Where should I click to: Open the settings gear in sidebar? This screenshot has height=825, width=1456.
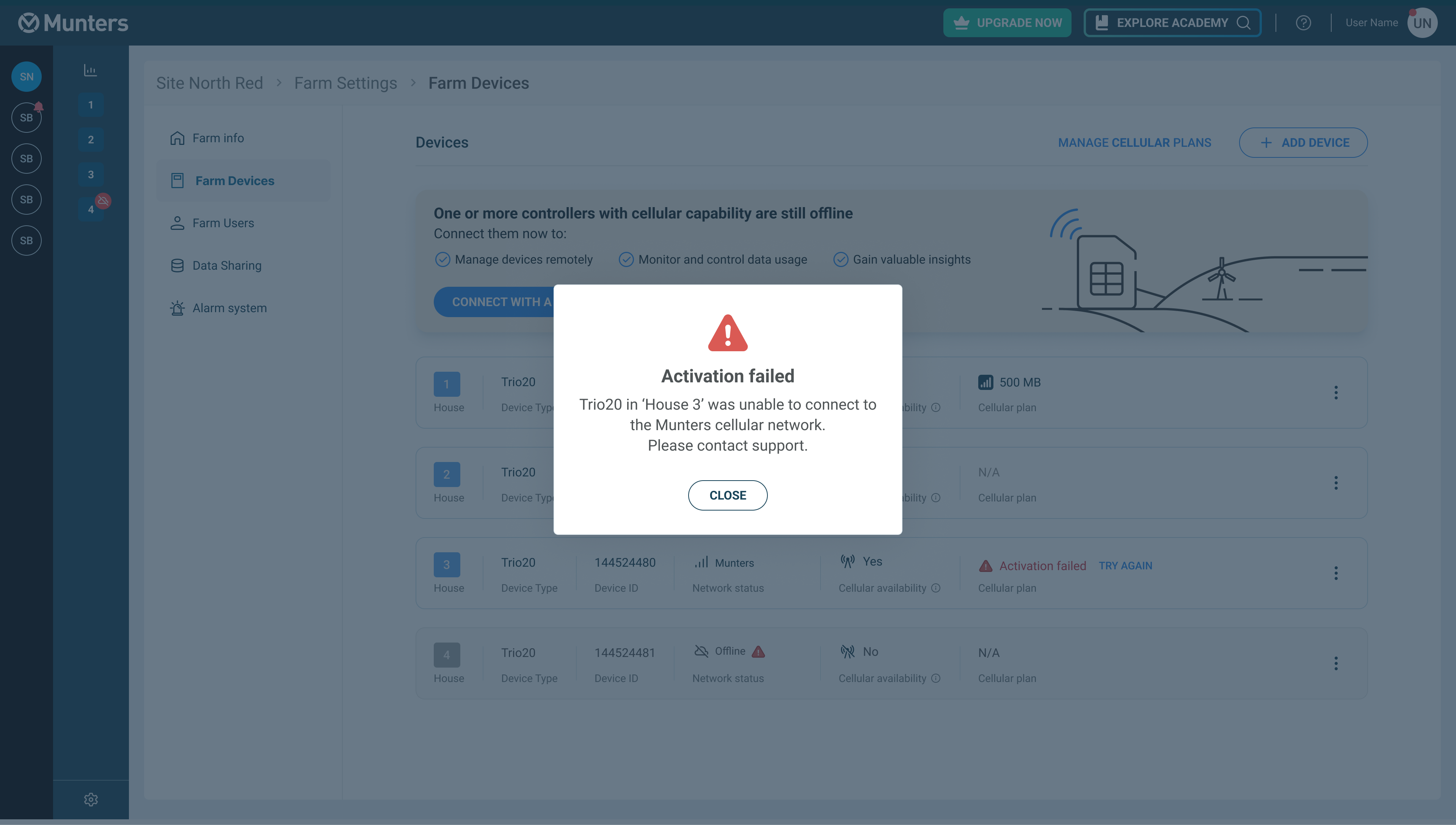point(91,800)
